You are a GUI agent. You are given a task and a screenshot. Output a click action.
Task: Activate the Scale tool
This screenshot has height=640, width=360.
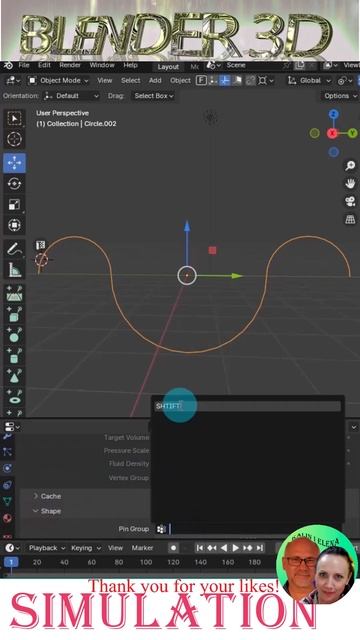[x=14, y=204]
